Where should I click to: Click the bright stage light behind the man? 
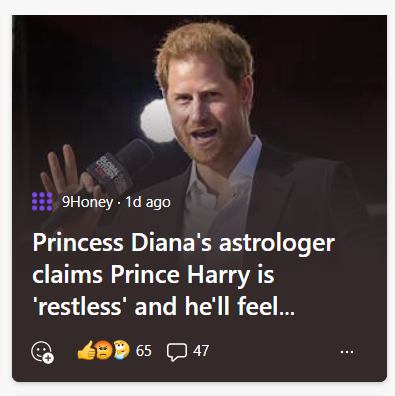click(155, 122)
